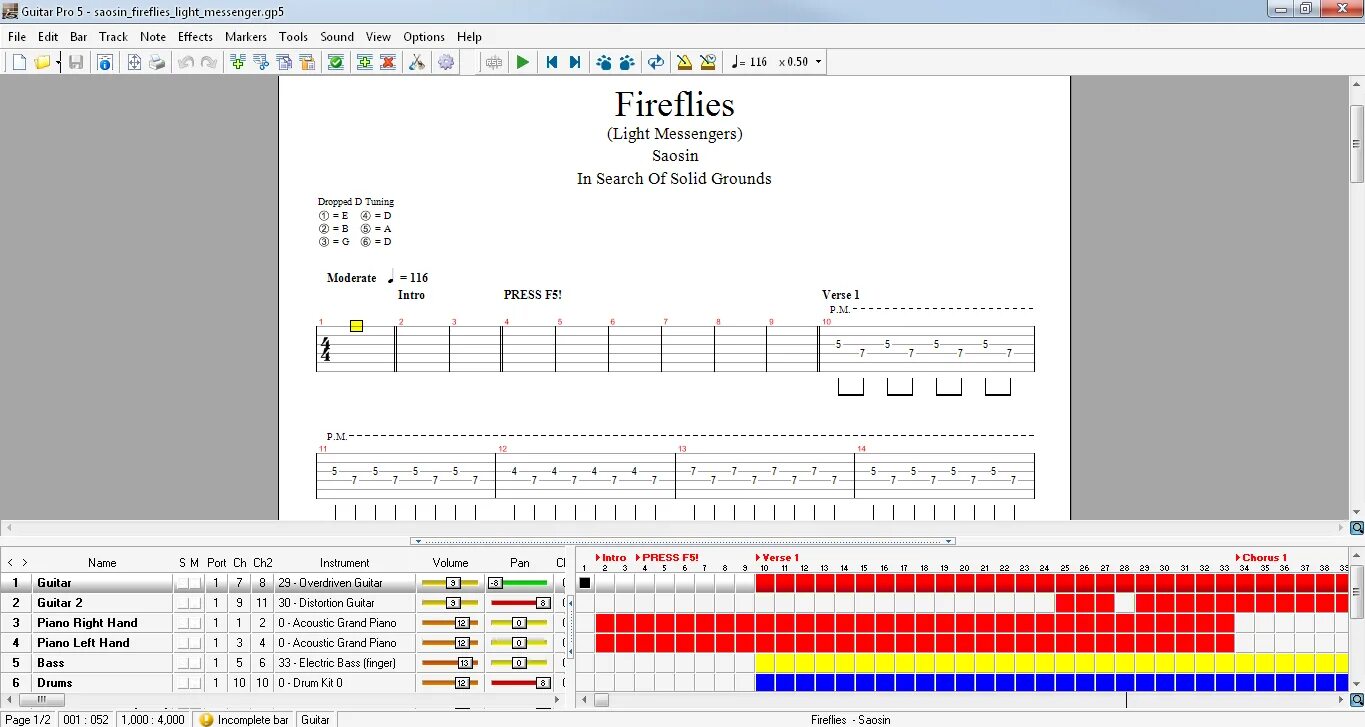Toggle Mute checkbox for Drums track
The width and height of the screenshot is (1365, 727).
click(x=195, y=683)
